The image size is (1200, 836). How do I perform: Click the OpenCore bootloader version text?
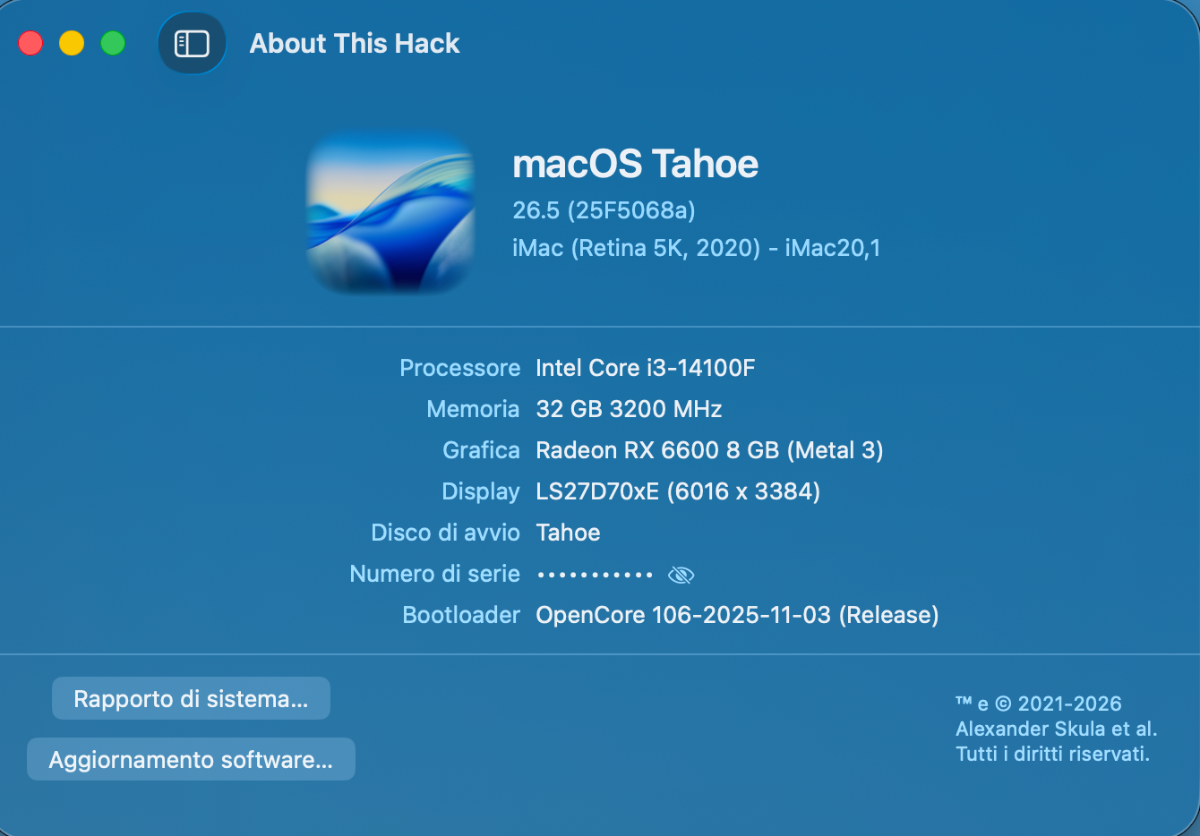[737, 615]
